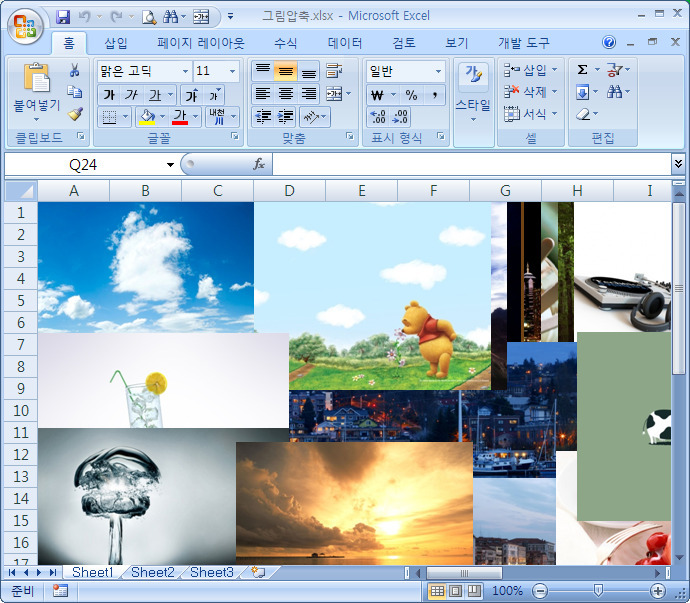Screen dimensions: 690x603
Task: Open the font name dropdown
Action: (x=185, y=71)
